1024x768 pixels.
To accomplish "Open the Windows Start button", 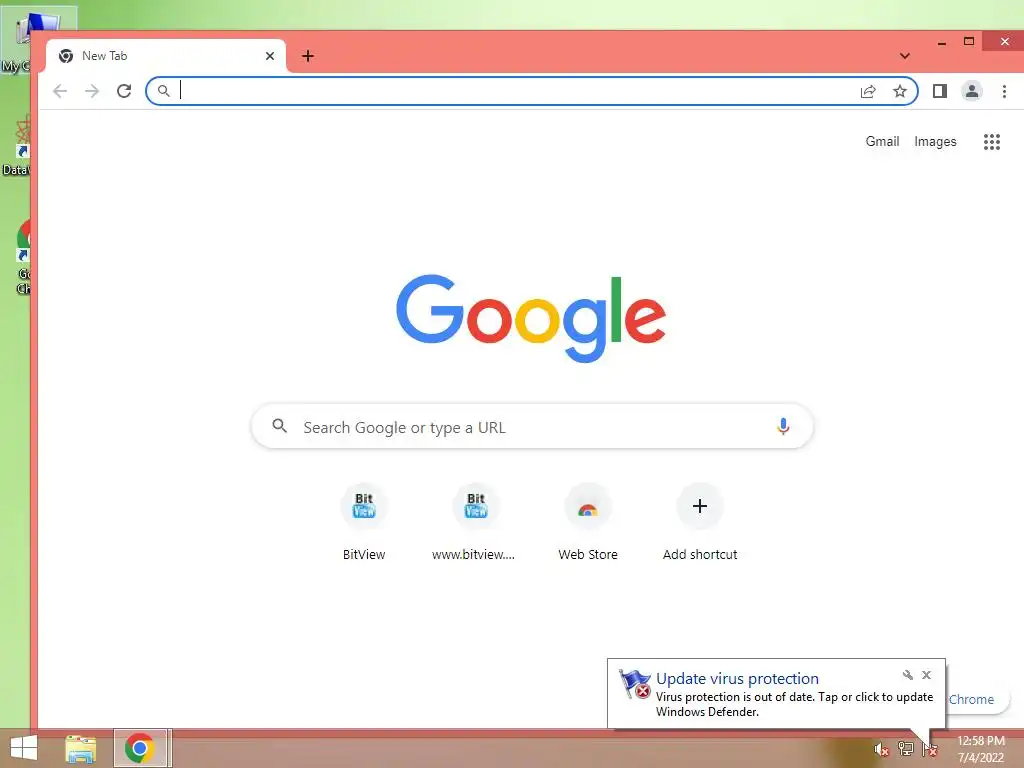I will (24, 748).
